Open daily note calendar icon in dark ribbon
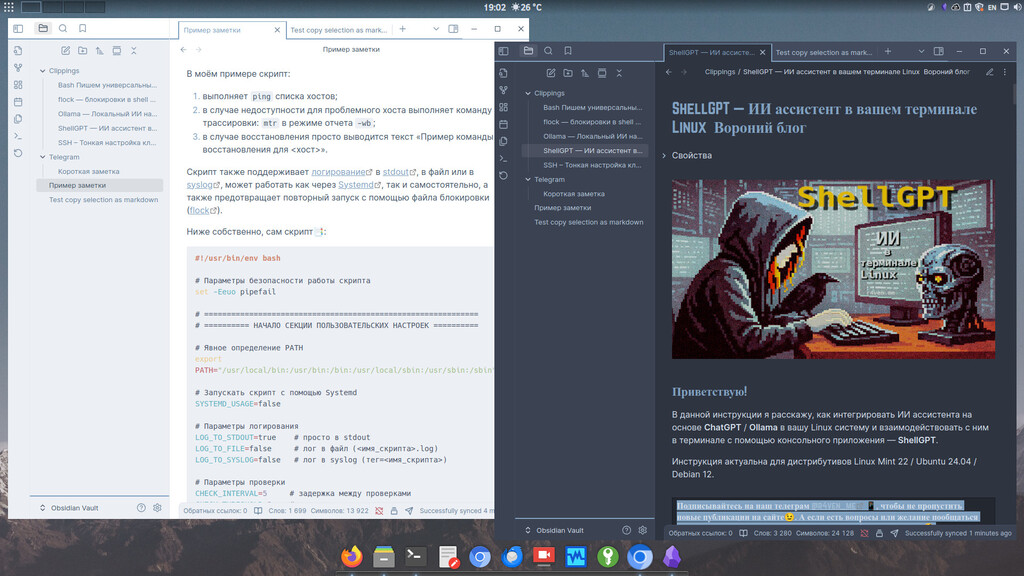 [x=503, y=124]
